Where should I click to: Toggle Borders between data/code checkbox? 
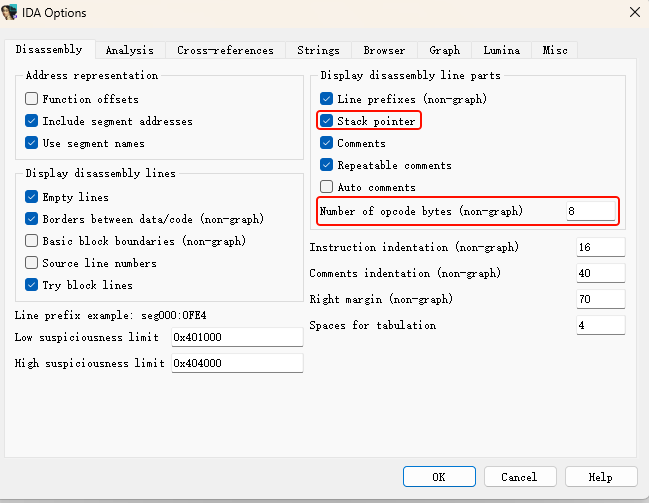coord(31,219)
